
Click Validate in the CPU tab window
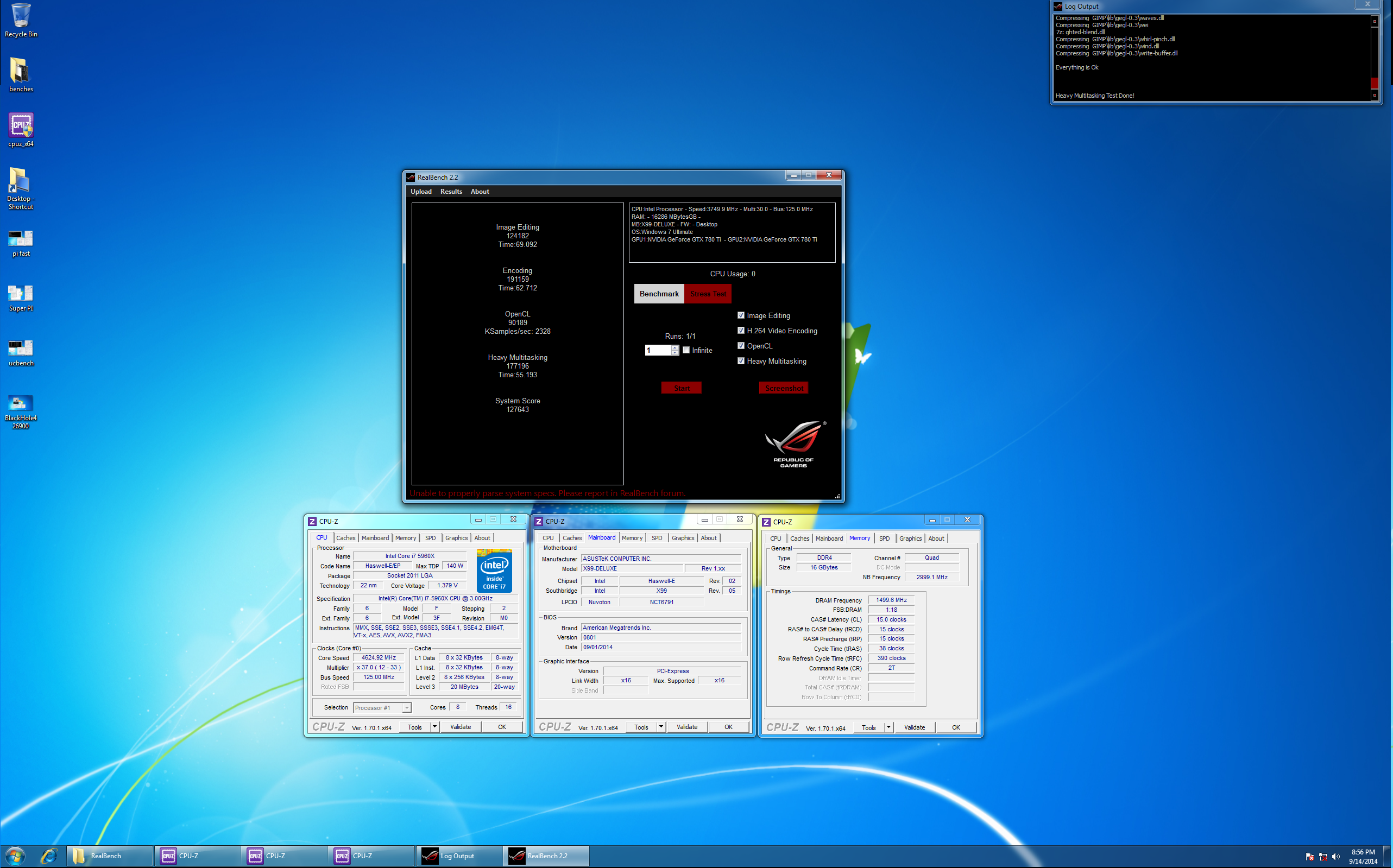461,727
